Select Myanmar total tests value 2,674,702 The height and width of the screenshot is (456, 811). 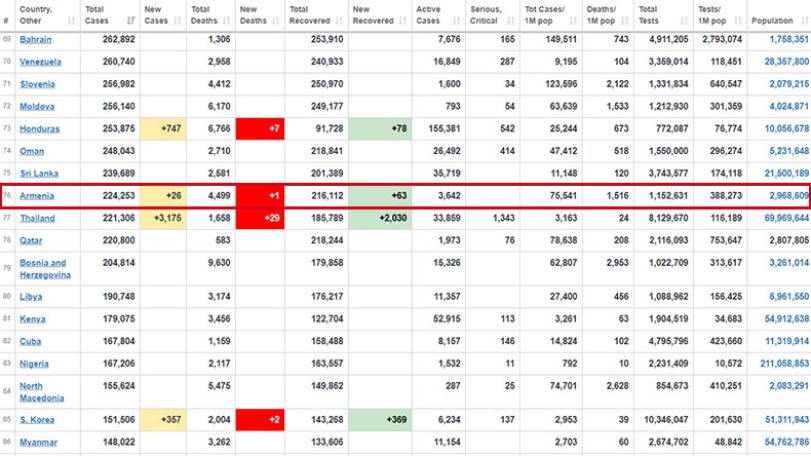(x=668, y=442)
